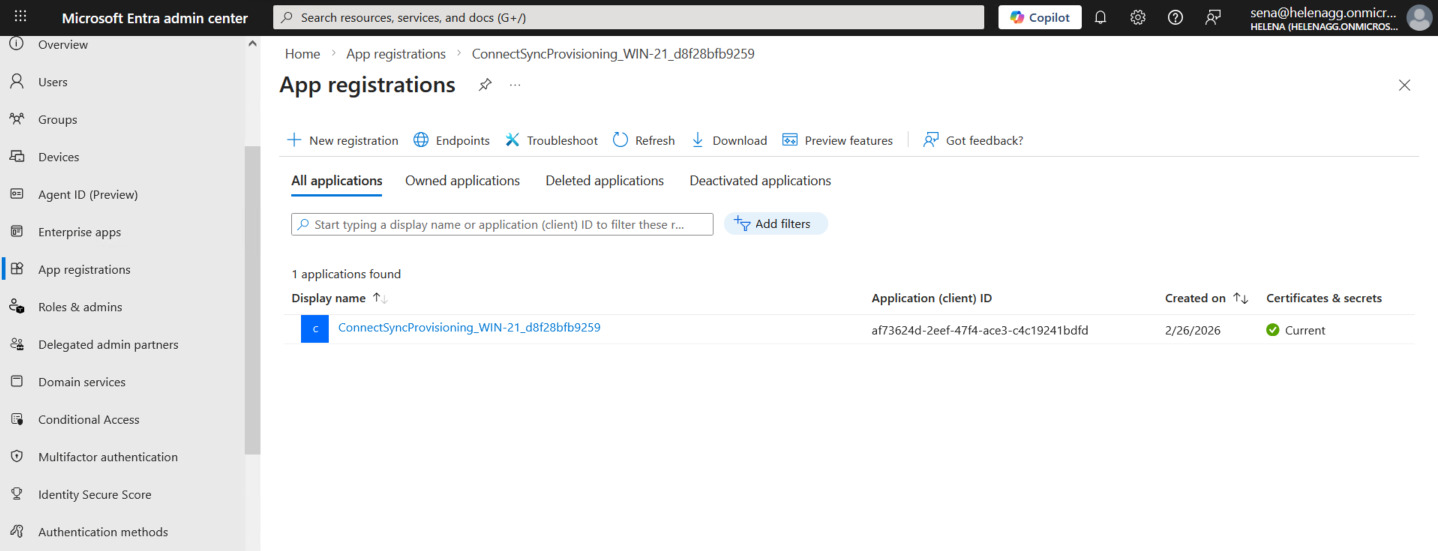
Task: Switch to the Deleted applications tab
Action: point(604,181)
